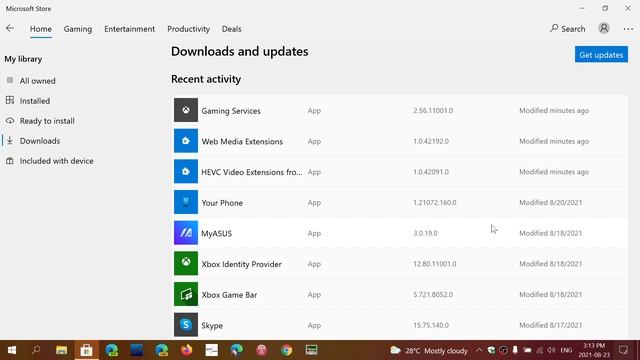
Task: Click Modified 8/20/2021 for Your Phone
Action: (x=551, y=202)
